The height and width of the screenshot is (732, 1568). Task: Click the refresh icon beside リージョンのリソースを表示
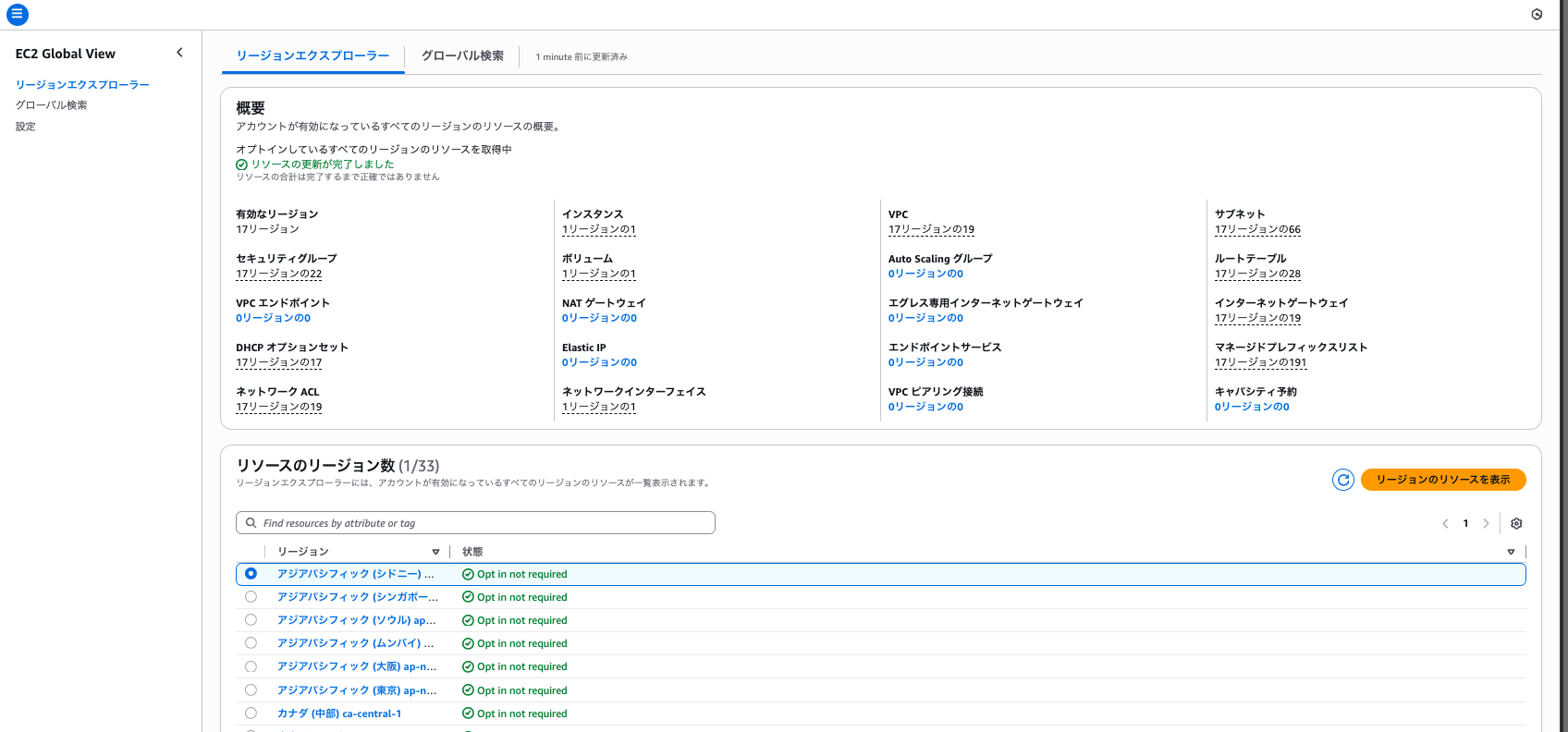(x=1343, y=480)
